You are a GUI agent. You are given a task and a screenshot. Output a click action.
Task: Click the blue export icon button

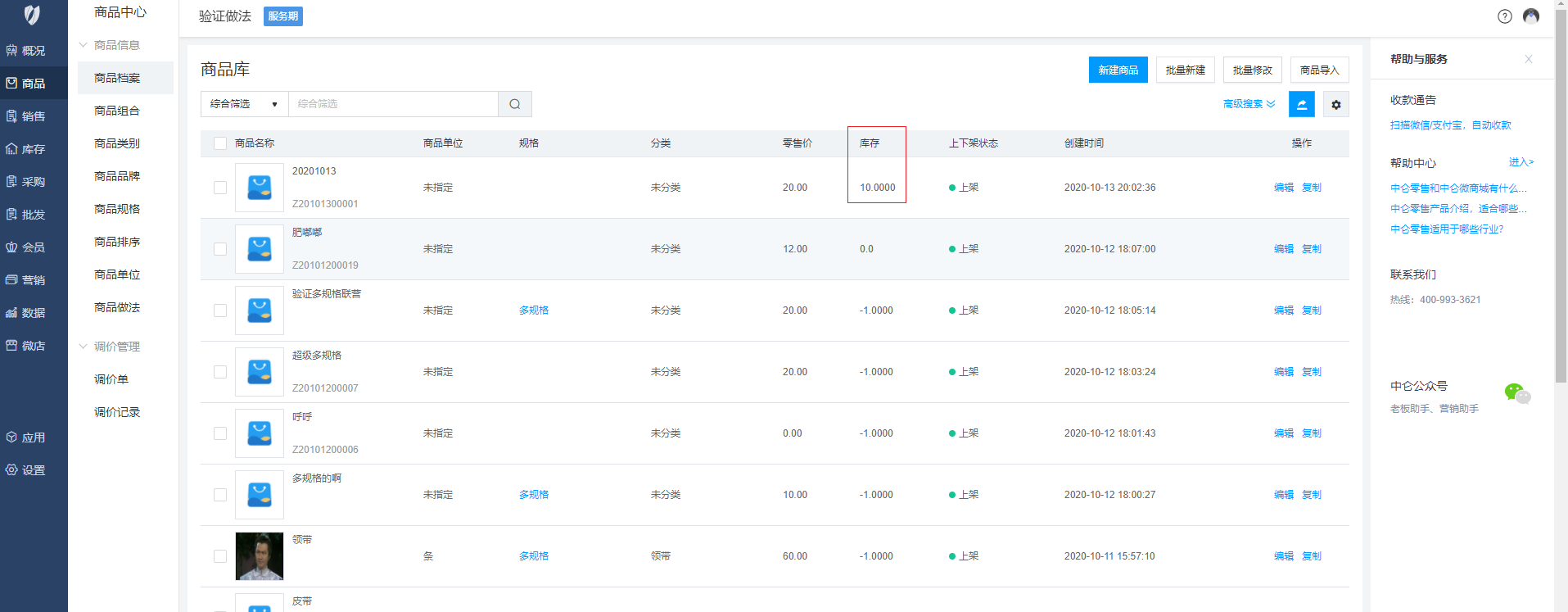[x=1301, y=104]
